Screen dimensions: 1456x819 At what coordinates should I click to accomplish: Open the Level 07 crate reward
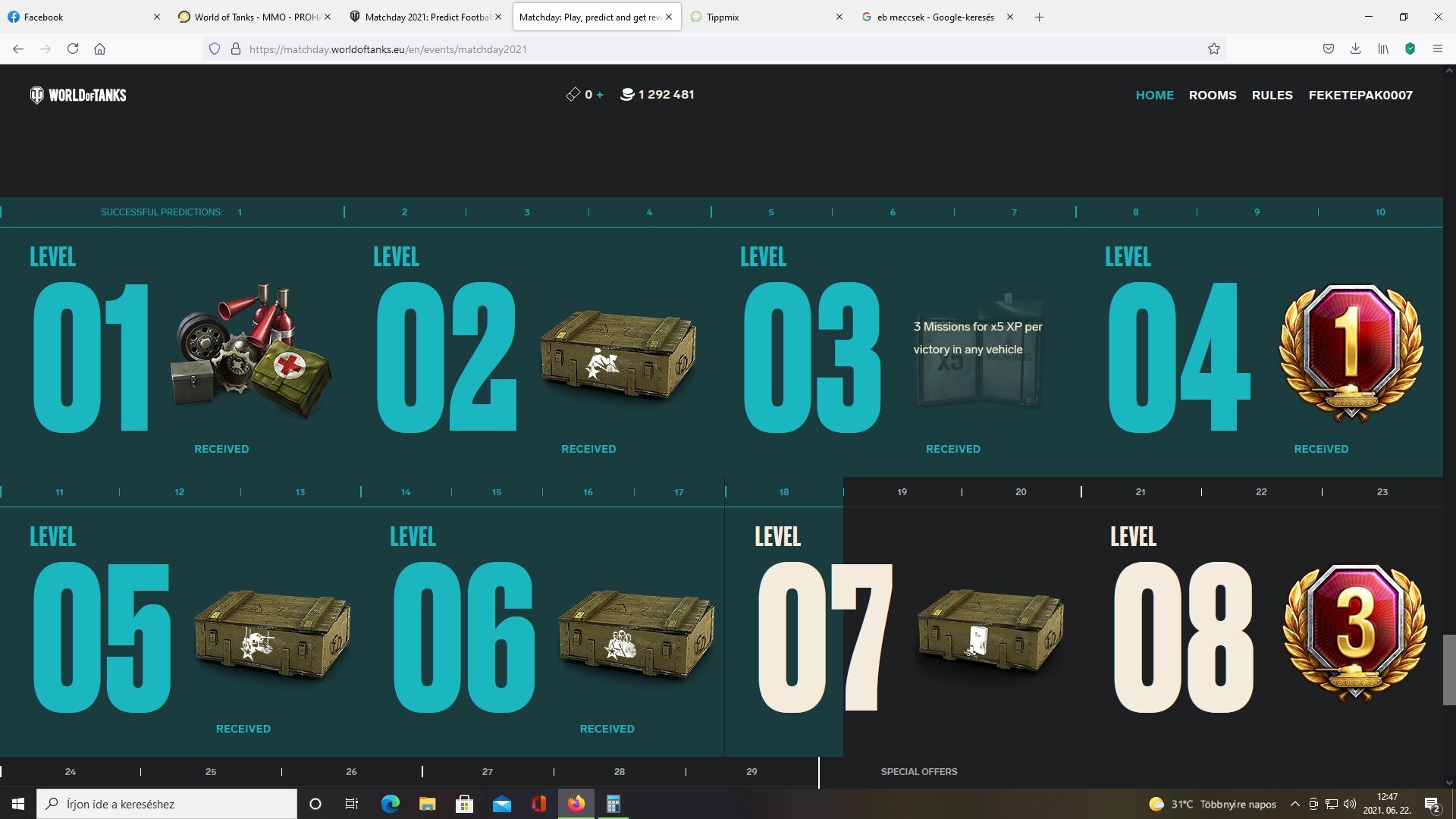click(x=990, y=632)
